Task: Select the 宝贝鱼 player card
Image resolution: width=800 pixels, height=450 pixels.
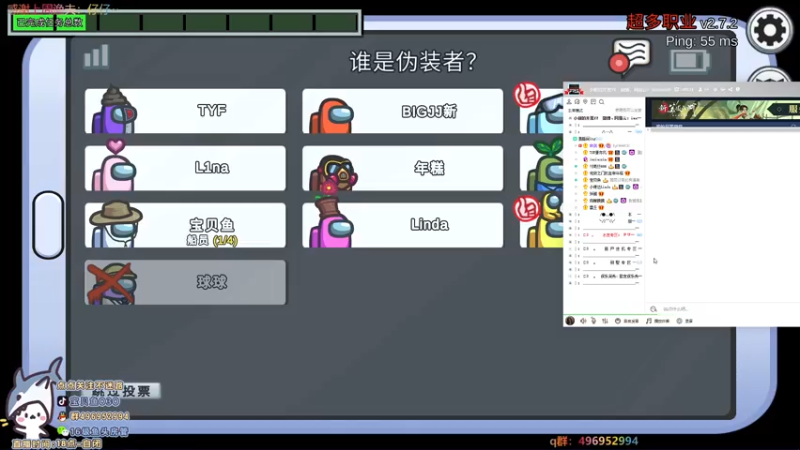Action: tap(185, 226)
